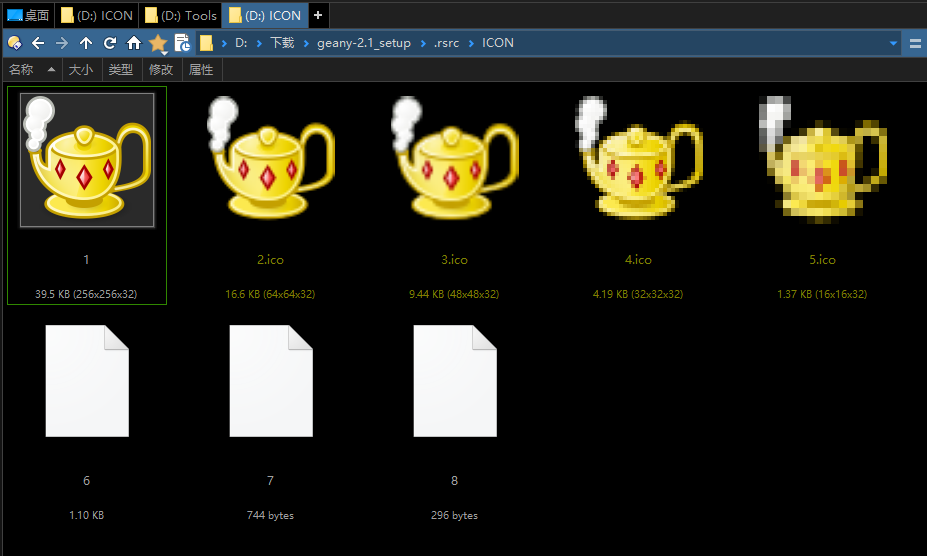This screenshot has width=927, height=556.
Task: Open the favorites star menu
Action: tap(158, 43)
